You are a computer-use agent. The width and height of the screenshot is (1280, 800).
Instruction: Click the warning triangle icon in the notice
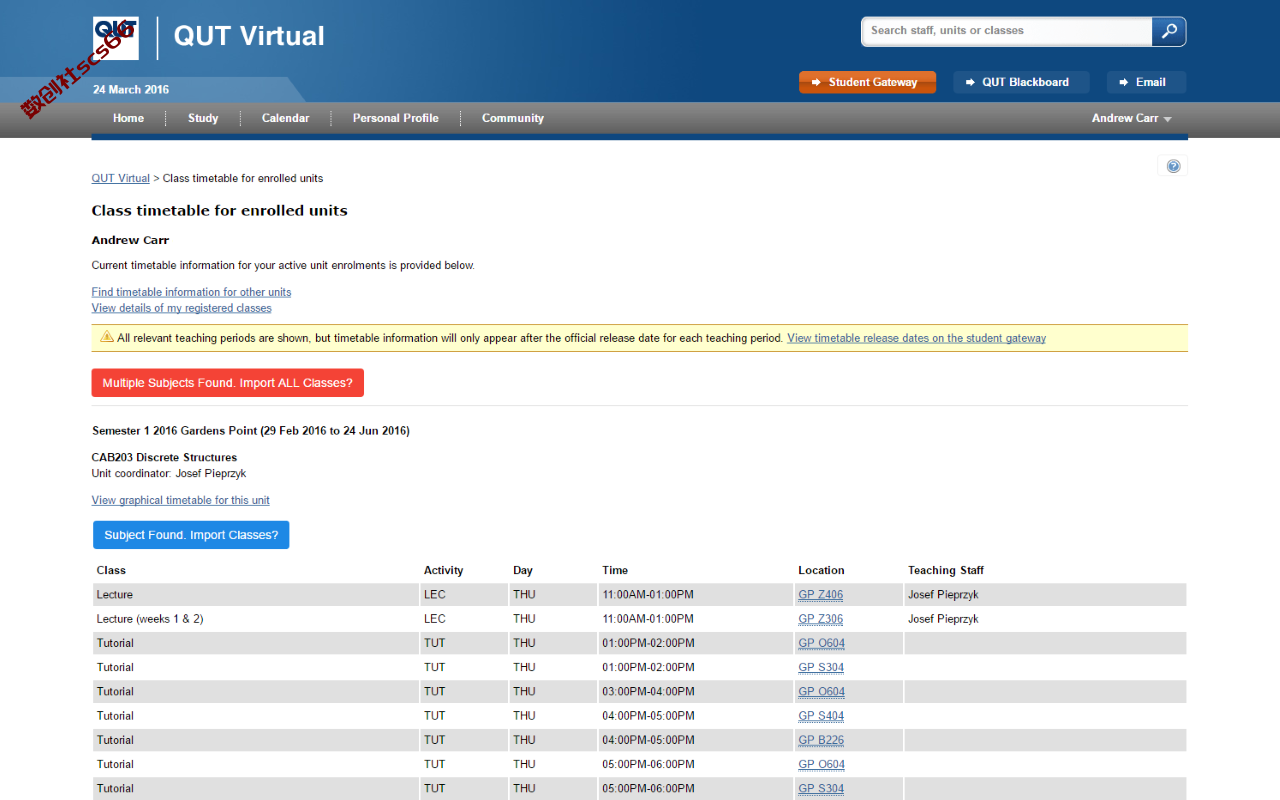pyautogui.click(x=106, y=337)
